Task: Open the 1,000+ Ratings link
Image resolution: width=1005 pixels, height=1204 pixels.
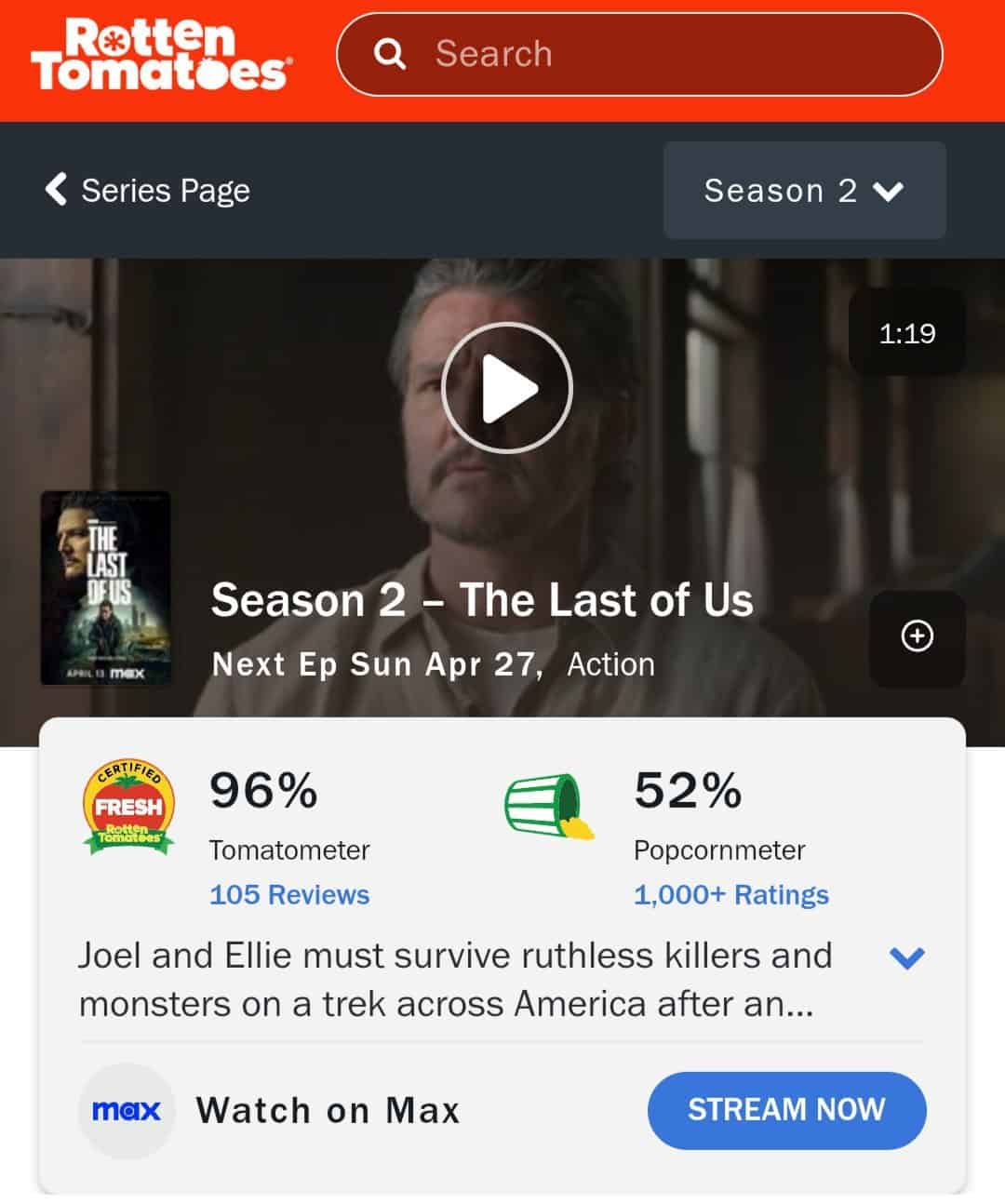Action: [731, 894]
